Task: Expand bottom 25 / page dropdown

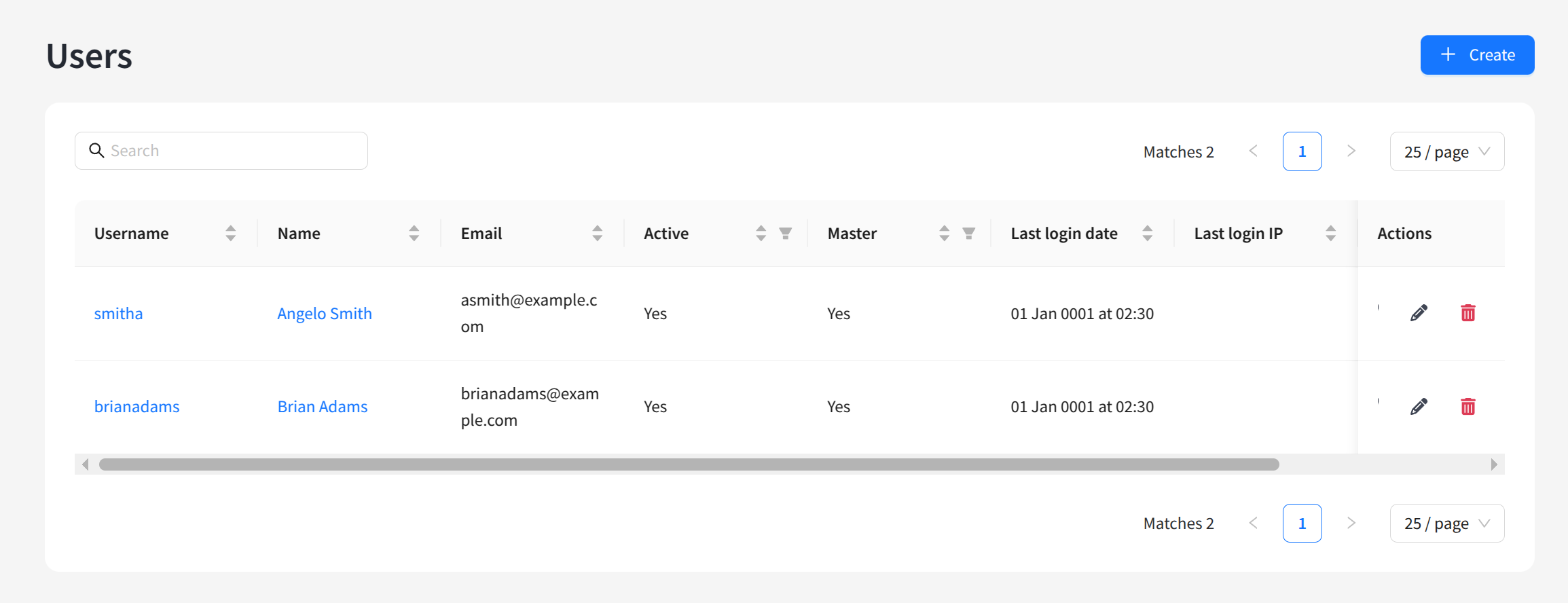Action: coord(1446,524)
